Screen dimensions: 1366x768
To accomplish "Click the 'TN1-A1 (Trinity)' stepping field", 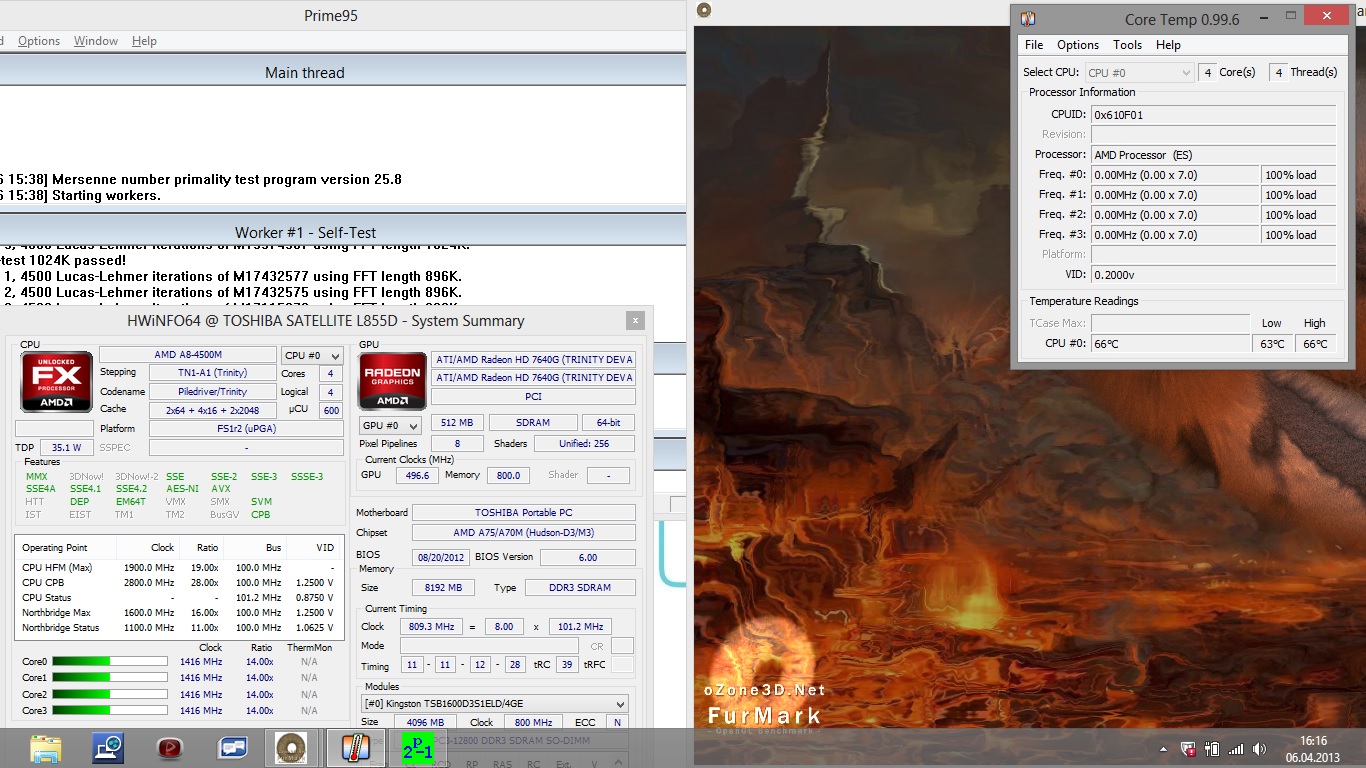I will click(x=212, y=373).
